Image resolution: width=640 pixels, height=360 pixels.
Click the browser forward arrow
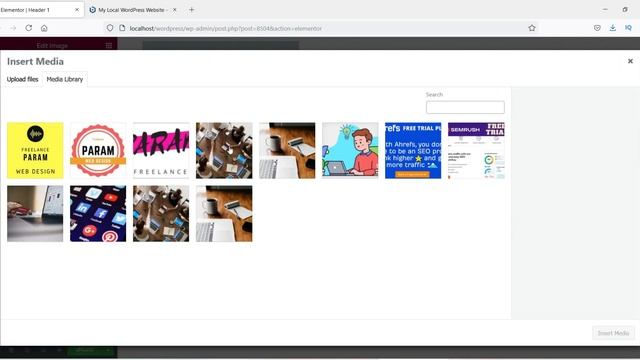[x=13, y=28]
